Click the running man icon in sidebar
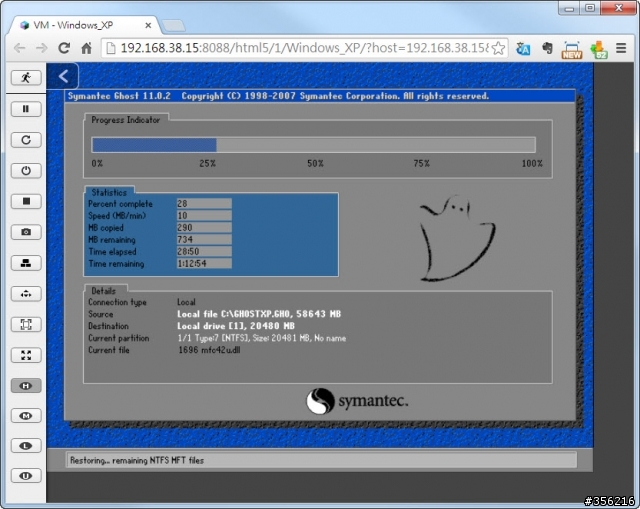Viewport: 640px width, 509px height. coord(26,78)
